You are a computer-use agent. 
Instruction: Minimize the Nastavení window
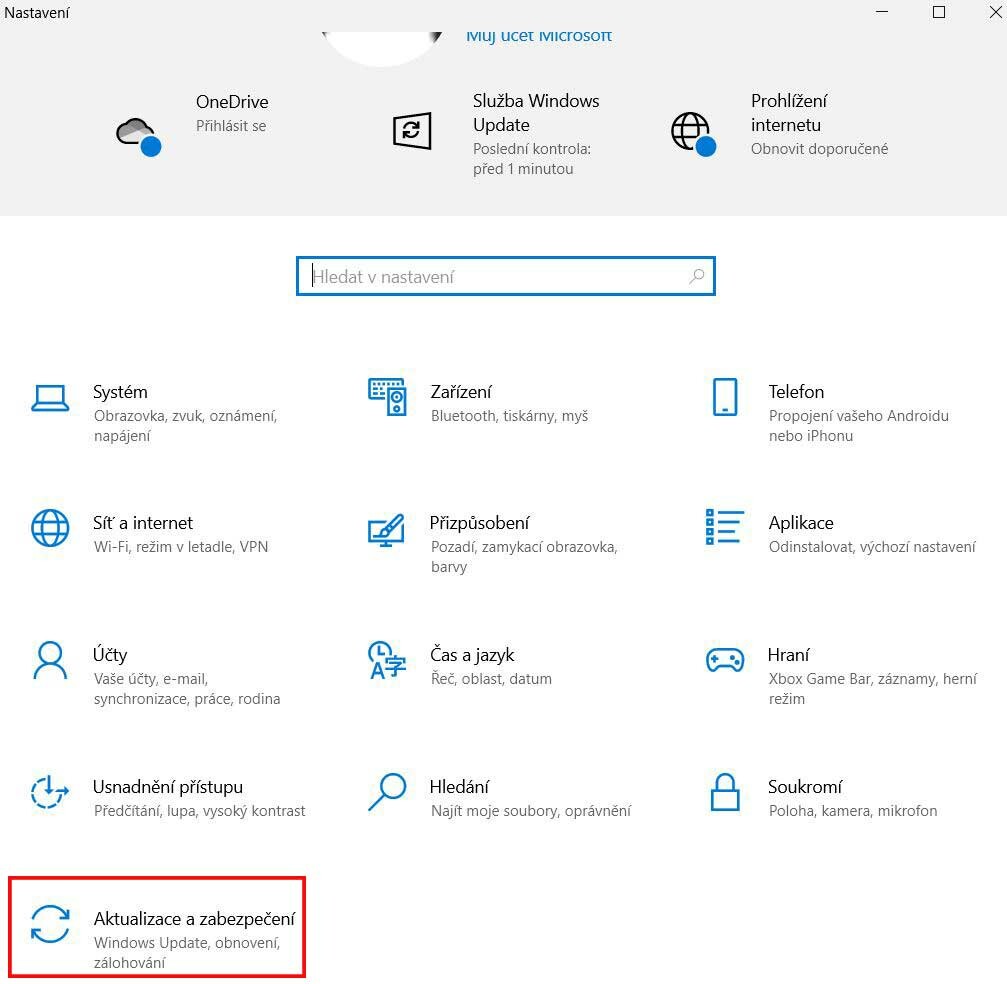[882, 12]
